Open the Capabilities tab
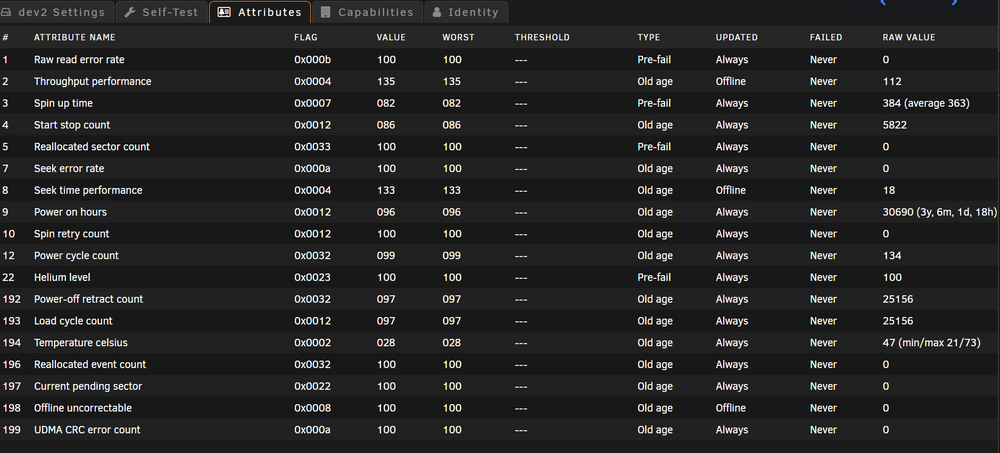Viewport: 1000px width, 453px height. [x=367, y=12]
